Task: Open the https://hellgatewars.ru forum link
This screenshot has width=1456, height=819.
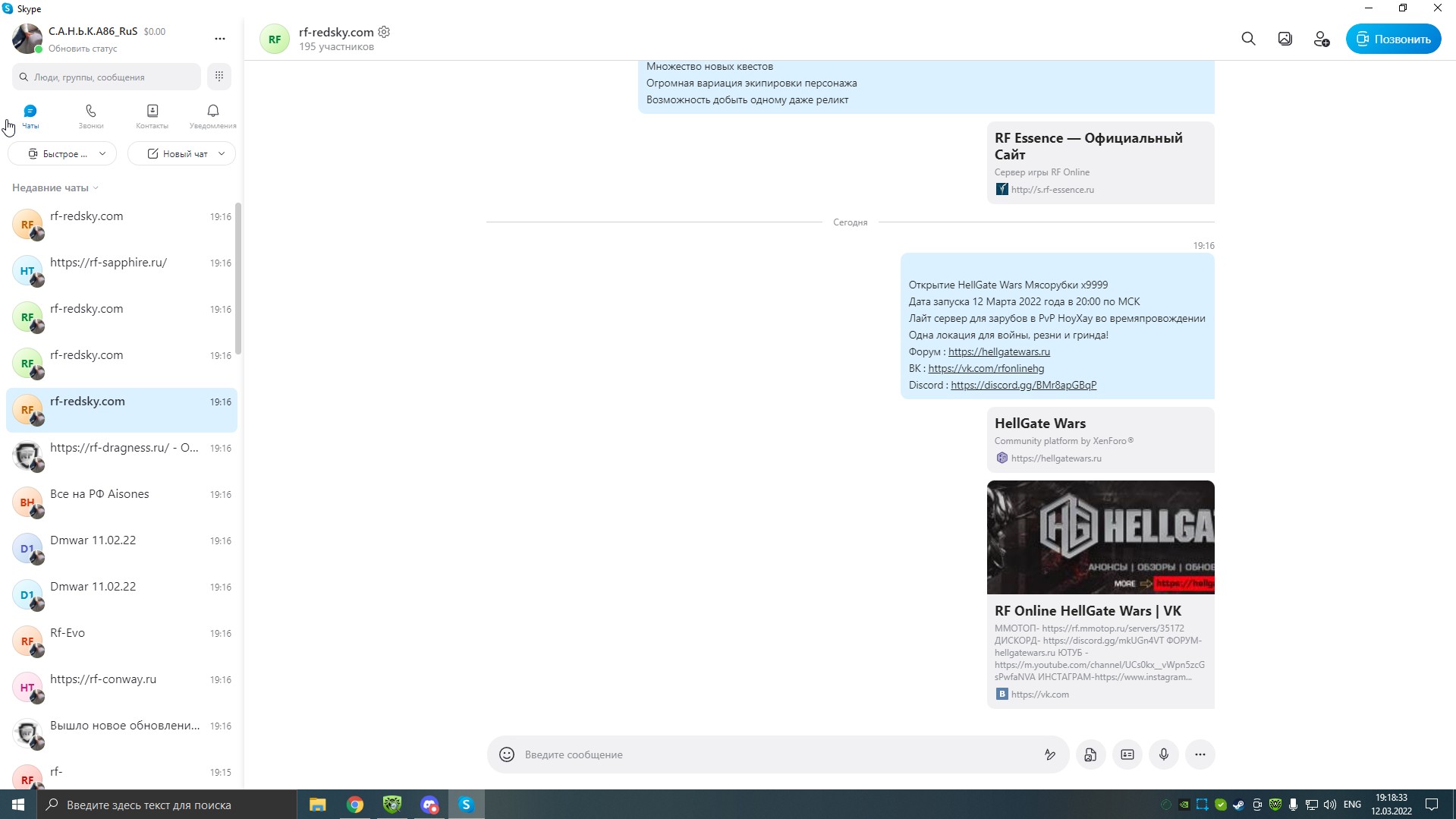Action: [998, 351]
